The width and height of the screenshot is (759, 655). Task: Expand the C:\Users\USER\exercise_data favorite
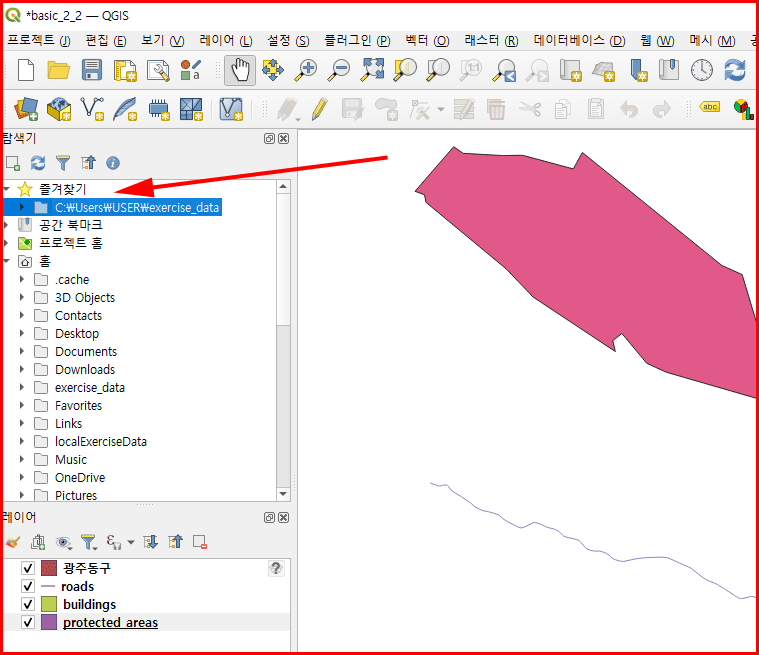click(x=22, y=207)
